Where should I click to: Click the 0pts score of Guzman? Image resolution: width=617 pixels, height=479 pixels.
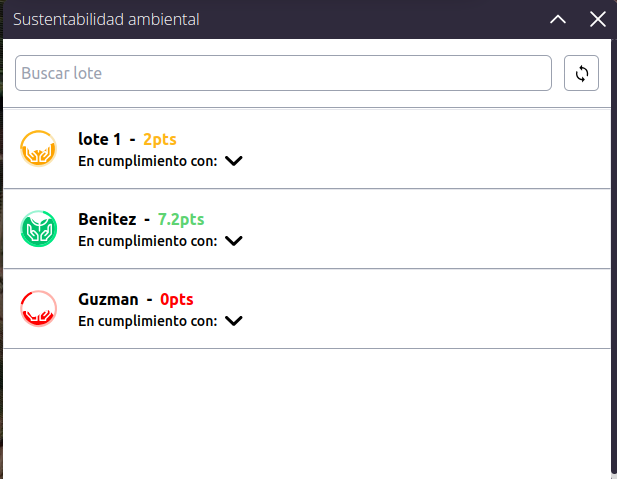click(x=177, y=300)
